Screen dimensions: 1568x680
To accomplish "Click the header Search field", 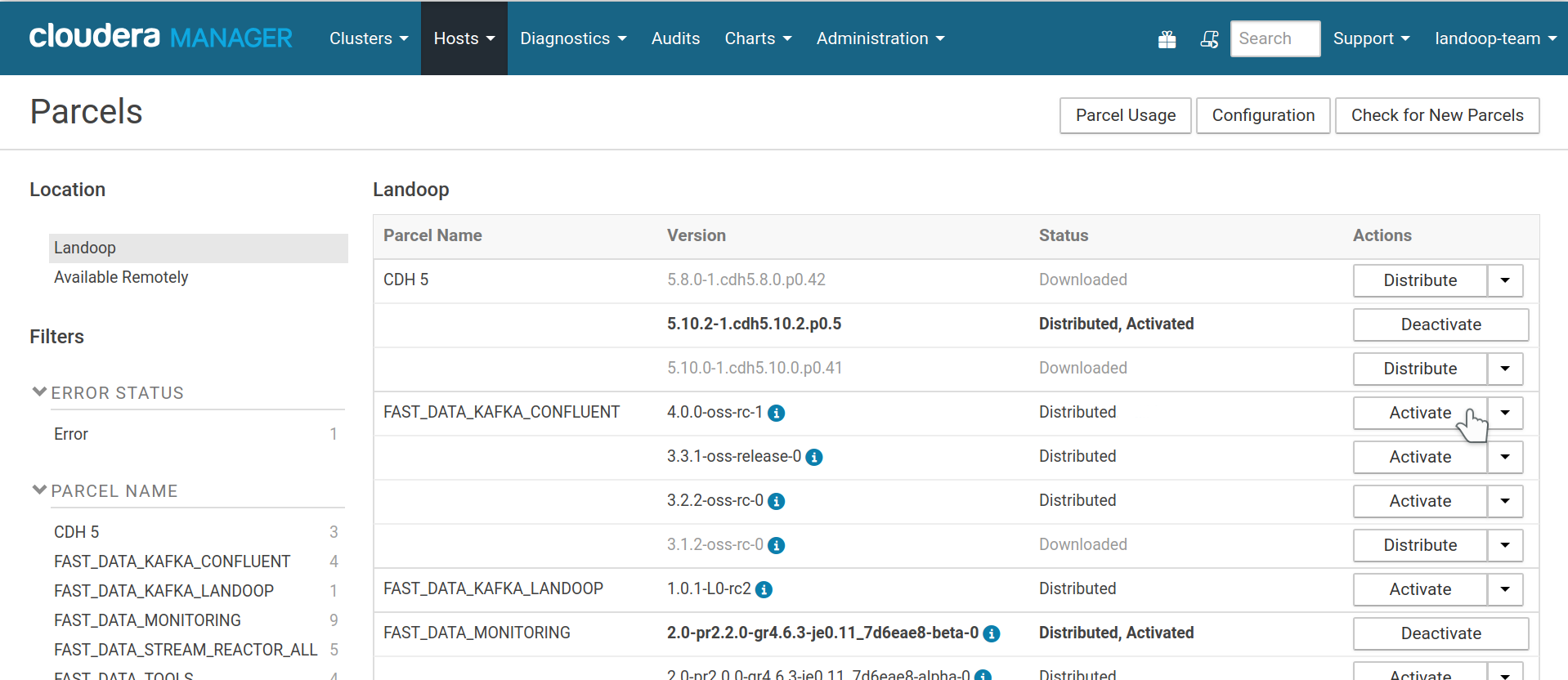I will tap(1275, 38).
